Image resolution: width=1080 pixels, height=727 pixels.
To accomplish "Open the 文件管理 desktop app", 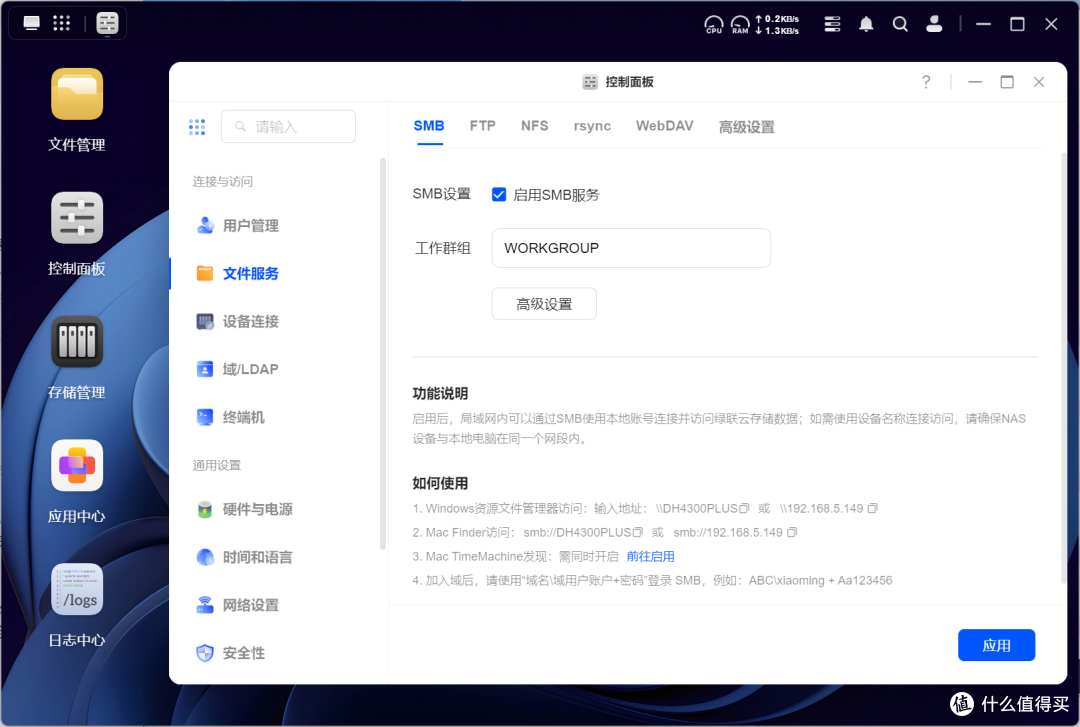I will coord(76,95).
